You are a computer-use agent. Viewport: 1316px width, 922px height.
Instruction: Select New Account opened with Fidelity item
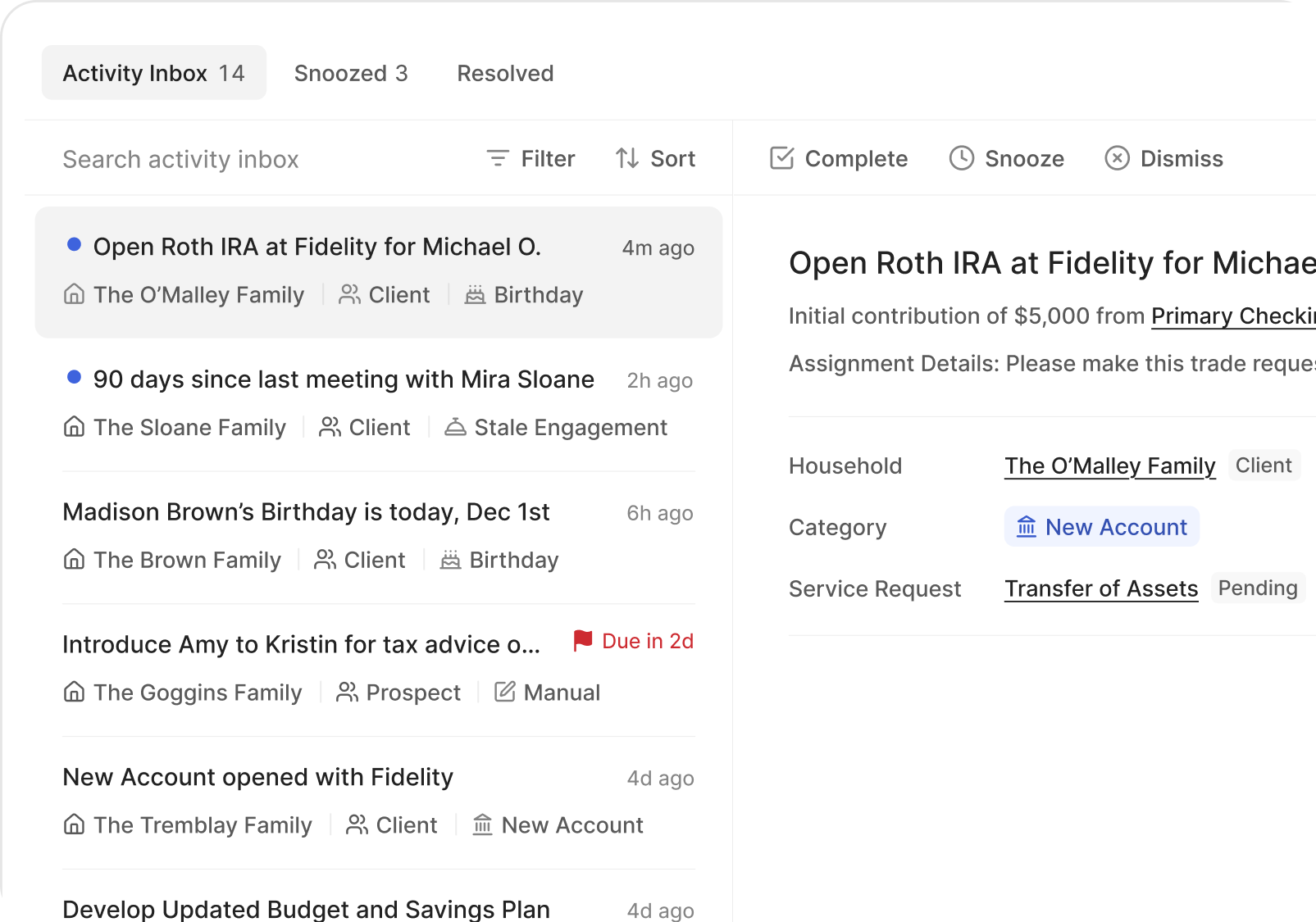[x=379, y=802]
